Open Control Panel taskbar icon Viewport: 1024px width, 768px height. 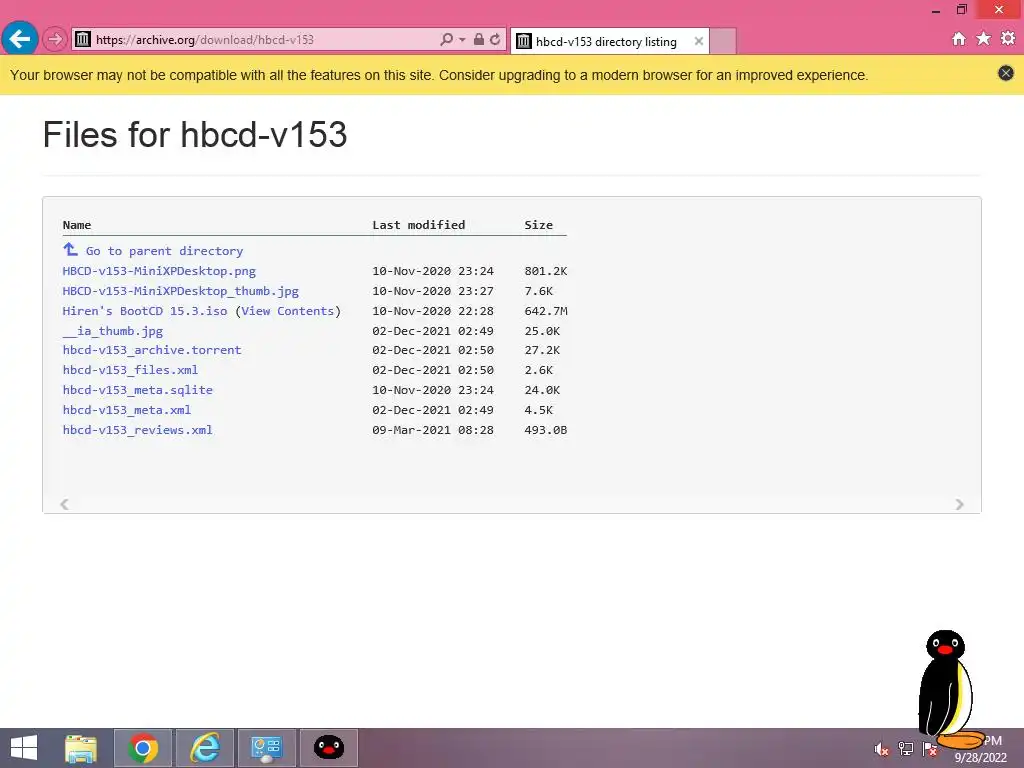pos(266,748)
